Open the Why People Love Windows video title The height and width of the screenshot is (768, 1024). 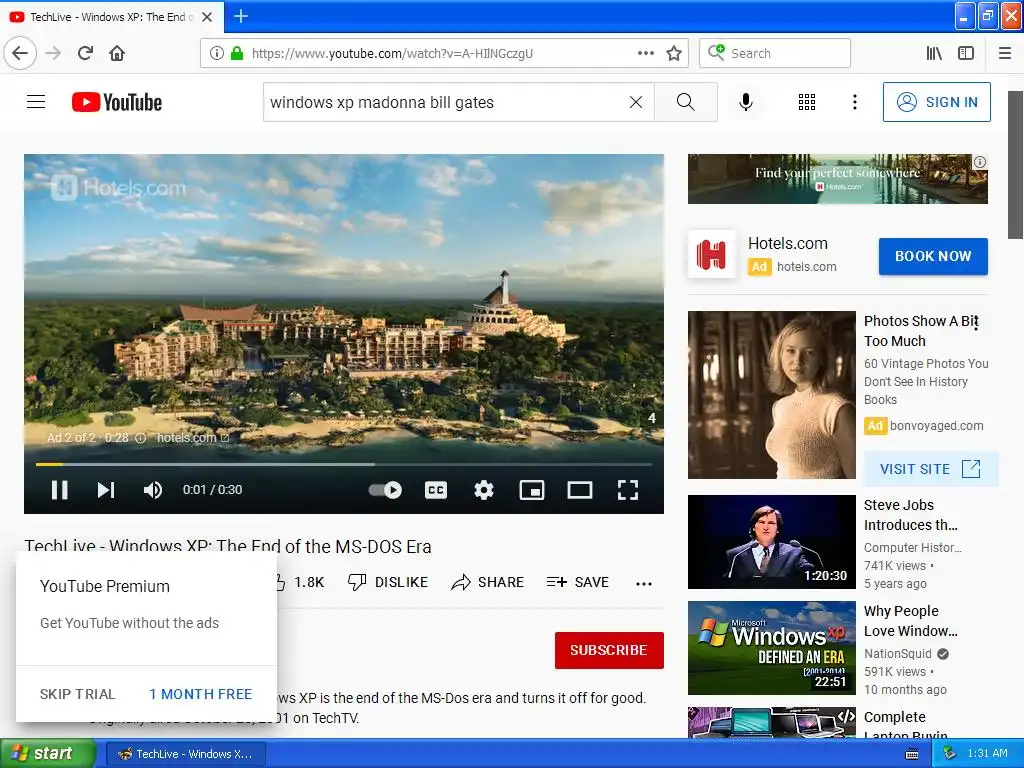(x=910, y=621)
